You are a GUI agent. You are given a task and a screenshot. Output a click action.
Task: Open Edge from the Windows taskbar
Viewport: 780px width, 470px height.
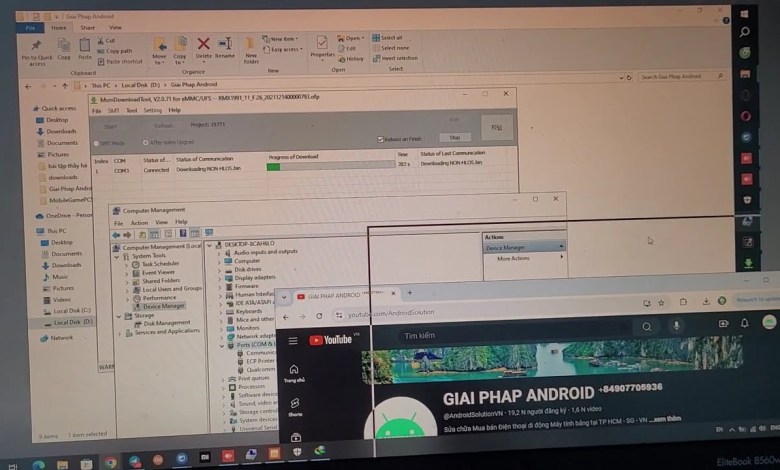38,465
